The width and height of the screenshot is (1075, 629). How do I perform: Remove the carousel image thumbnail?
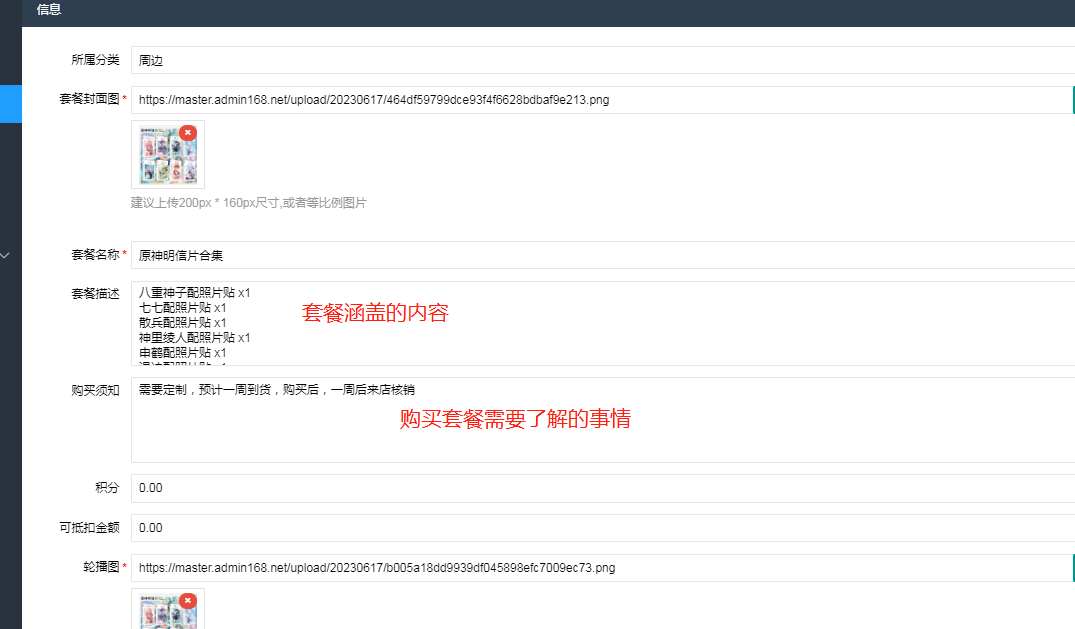[x=188, y=600]
